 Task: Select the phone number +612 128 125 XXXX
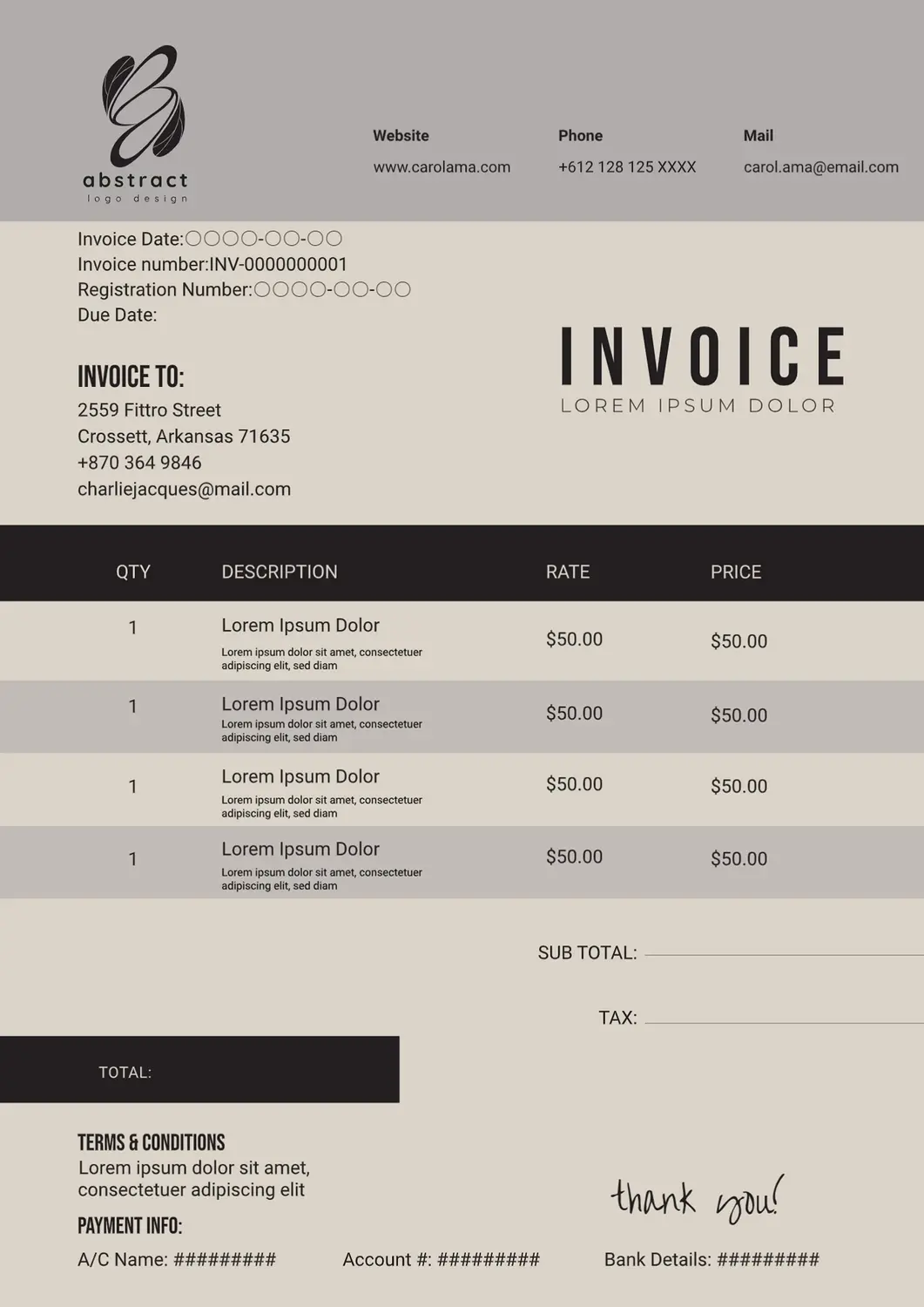click(x=626, y=167)
